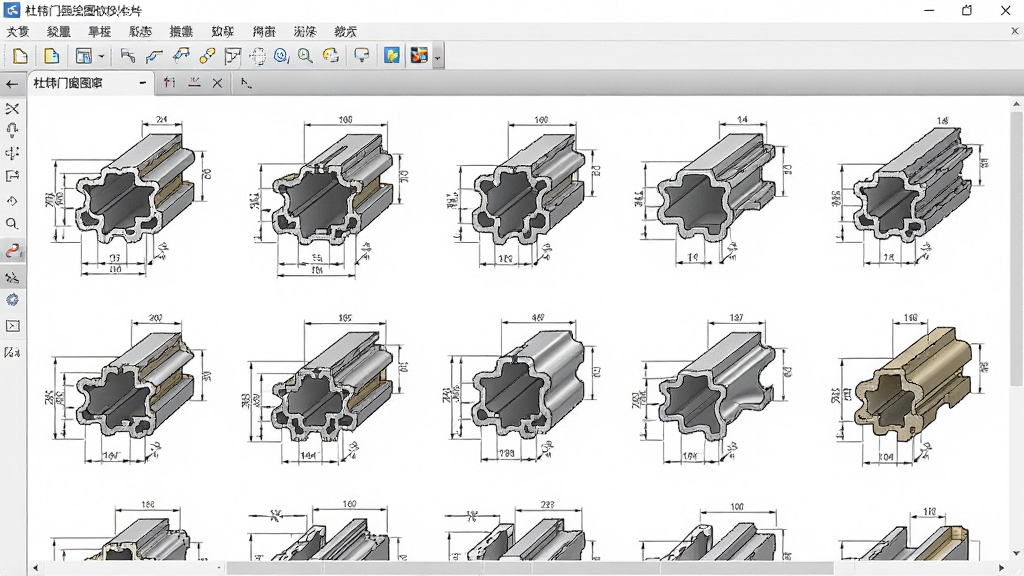Click the app logo in title bar
The image size is (1024, 576).
click(x=12, y=10)
